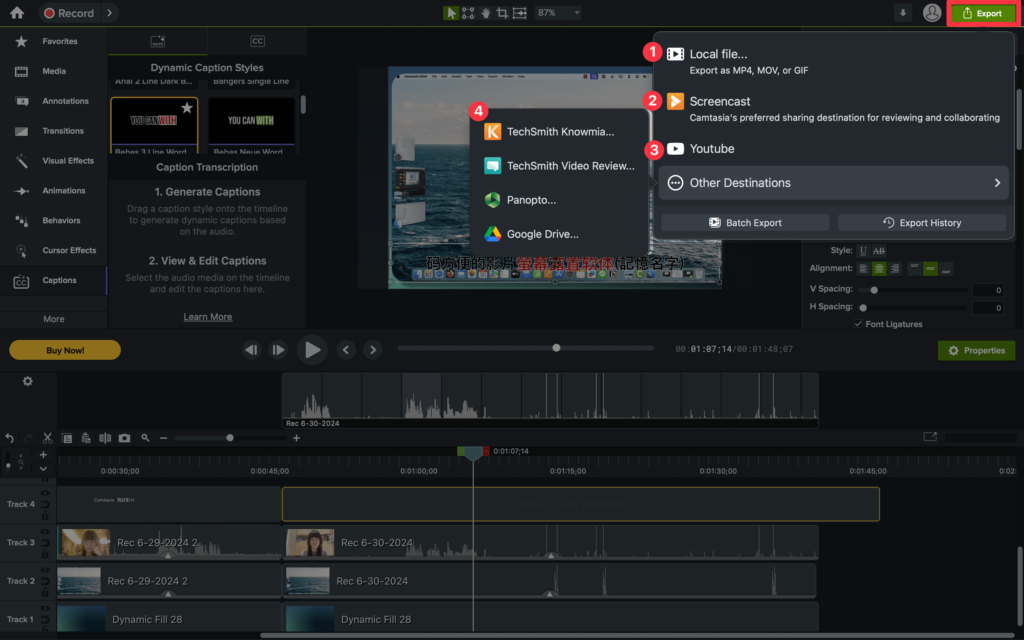Viewport: 1024px width, 640px height.
Task: Open the Properties panel button
Action: click(x=976, y=351)
